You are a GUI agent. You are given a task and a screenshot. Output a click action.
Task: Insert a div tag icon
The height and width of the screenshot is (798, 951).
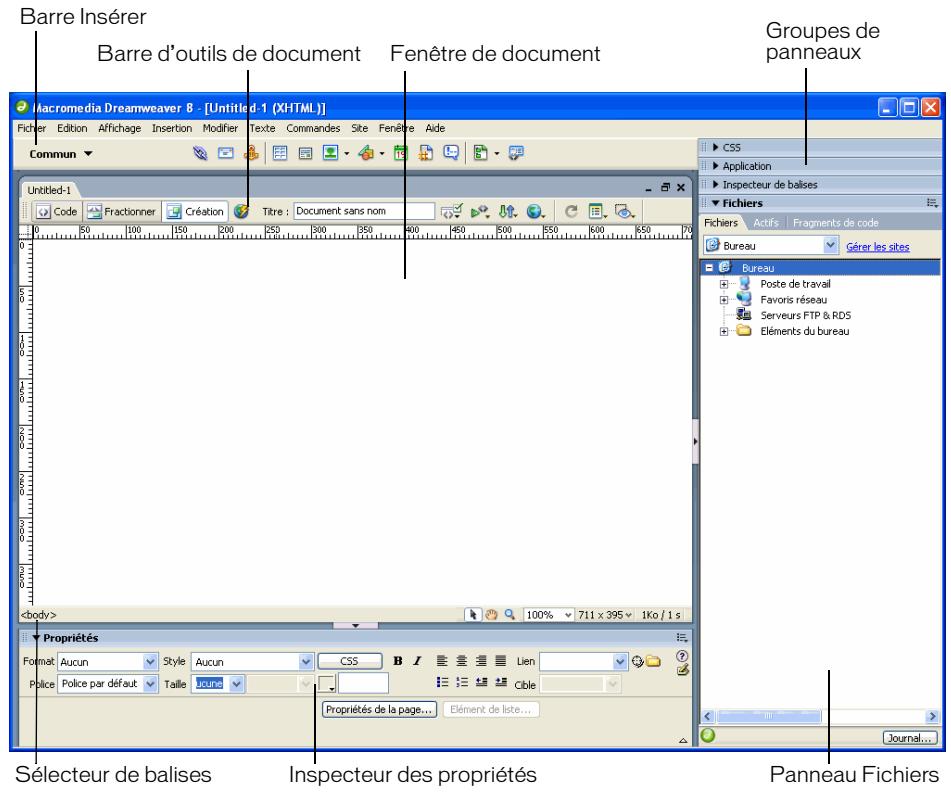pos(305,153)
